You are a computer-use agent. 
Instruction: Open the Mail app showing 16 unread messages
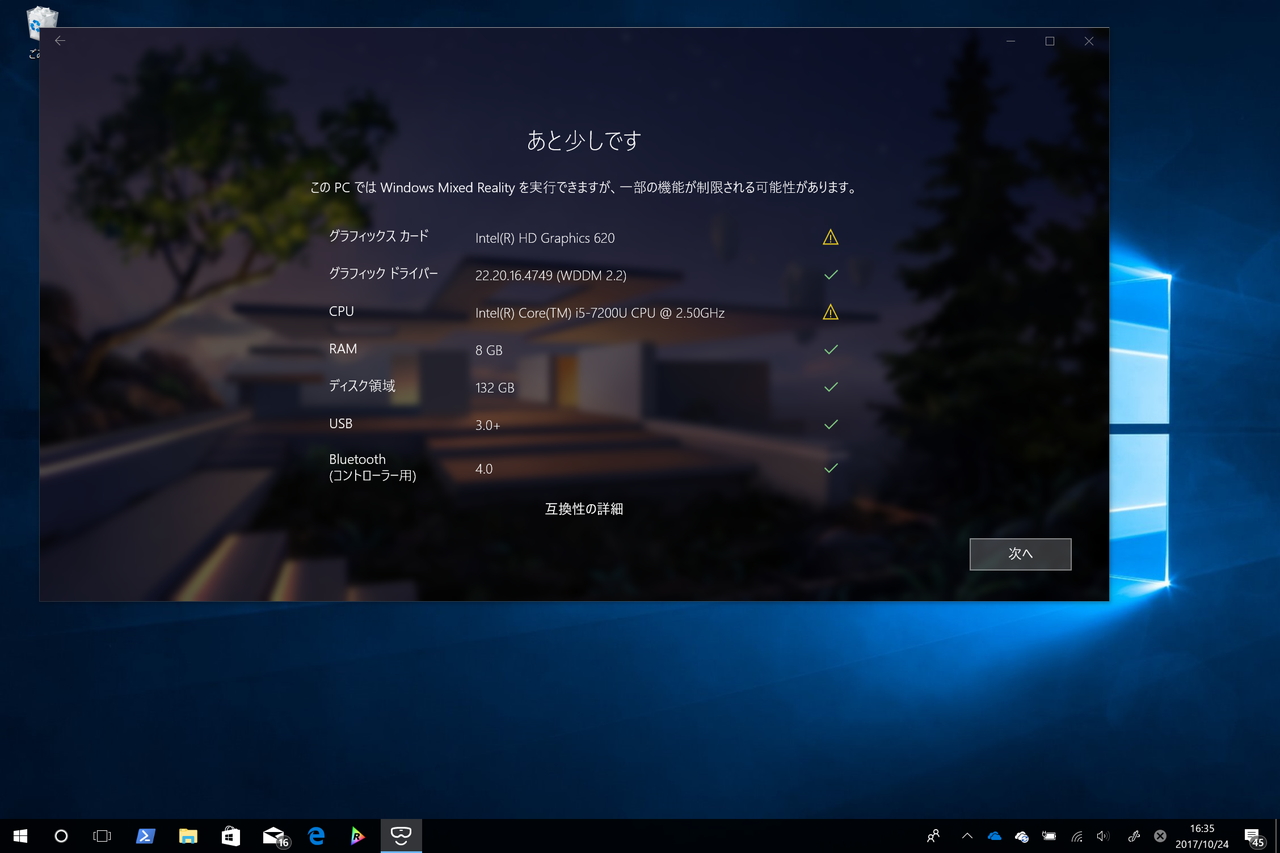pyautogui.click(x=273, y=836)
